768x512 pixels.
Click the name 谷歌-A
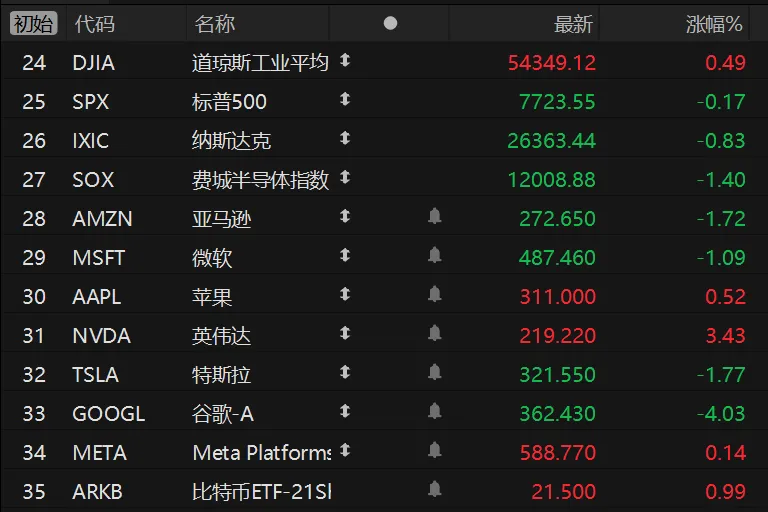[223, 414]
